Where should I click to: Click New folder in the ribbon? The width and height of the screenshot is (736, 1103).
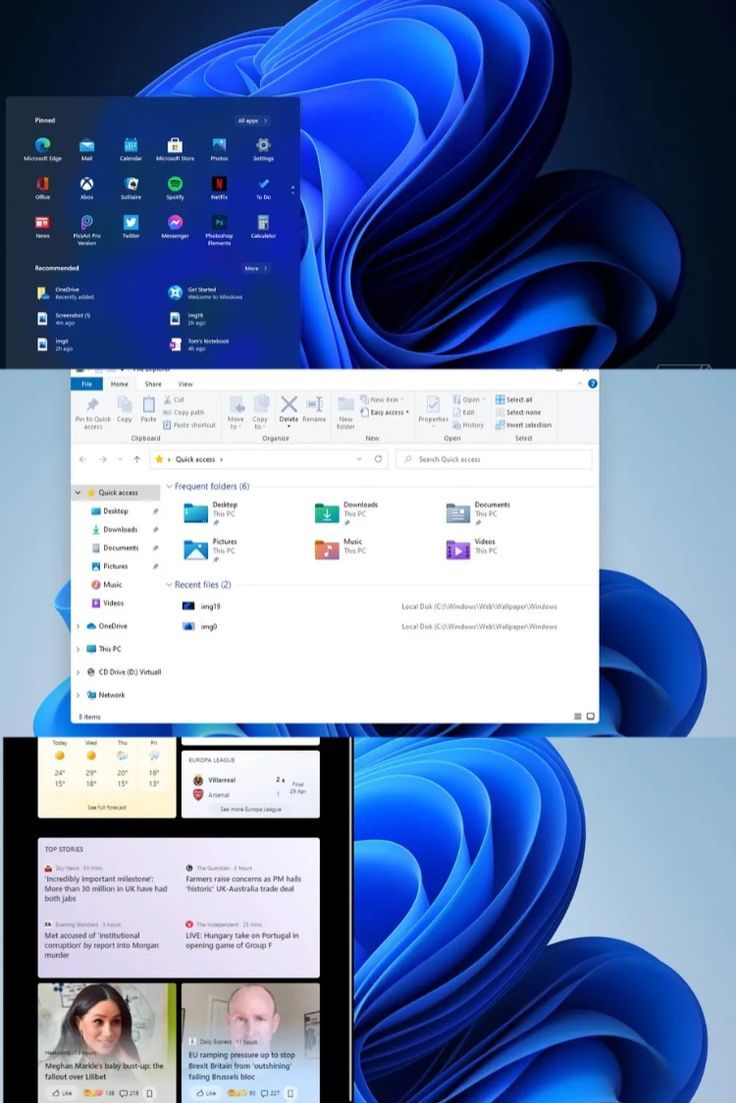[x=345, y=413]
